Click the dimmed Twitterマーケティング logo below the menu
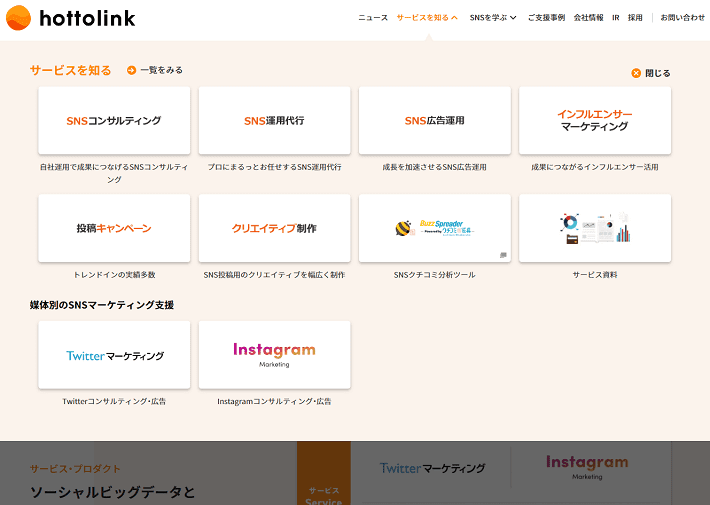Image resolution: width=710 pixels, height=505 pixels. 432,468
